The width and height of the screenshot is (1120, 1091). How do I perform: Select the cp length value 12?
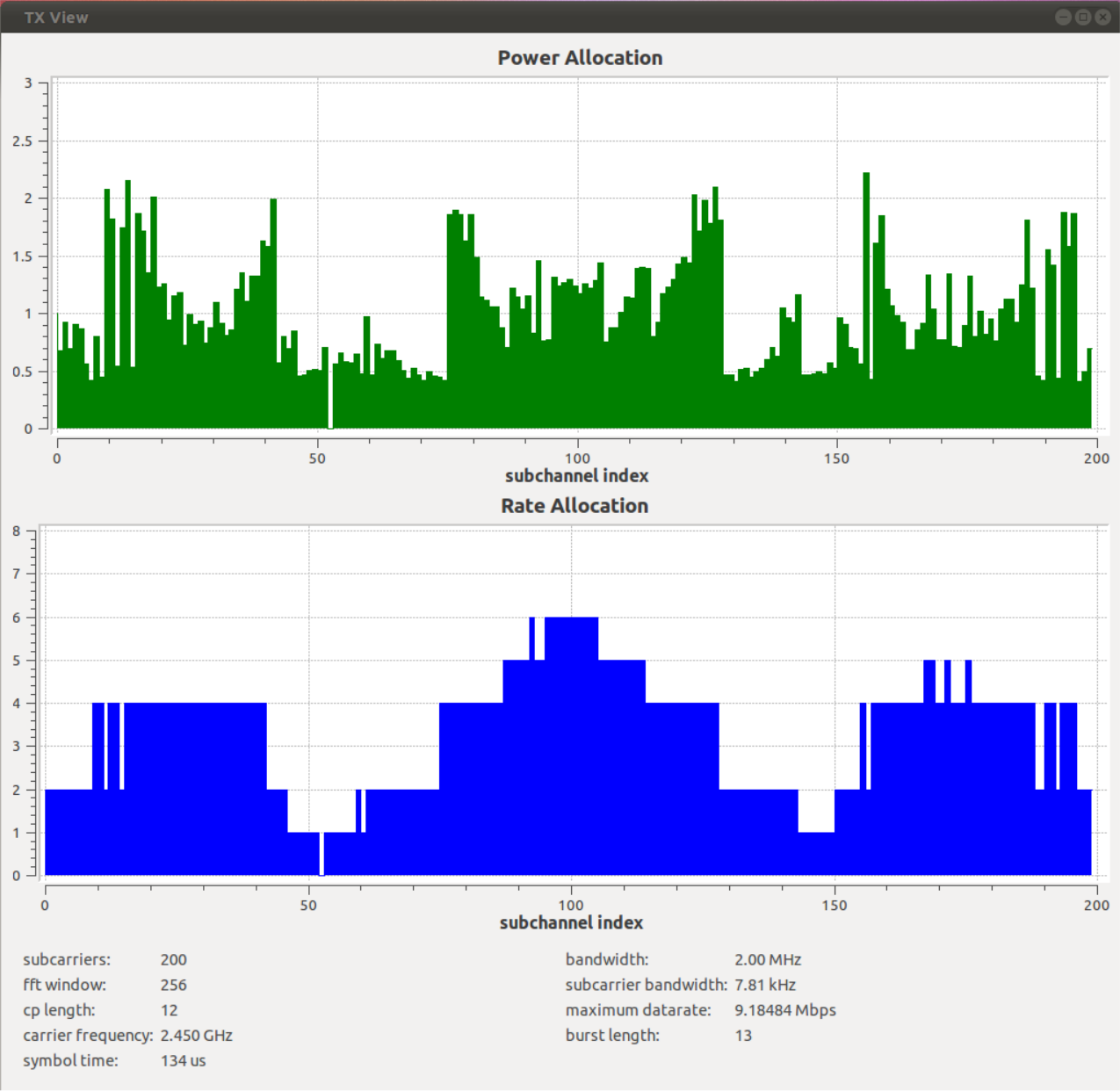pyautogui.click(x=170, y=1010)
